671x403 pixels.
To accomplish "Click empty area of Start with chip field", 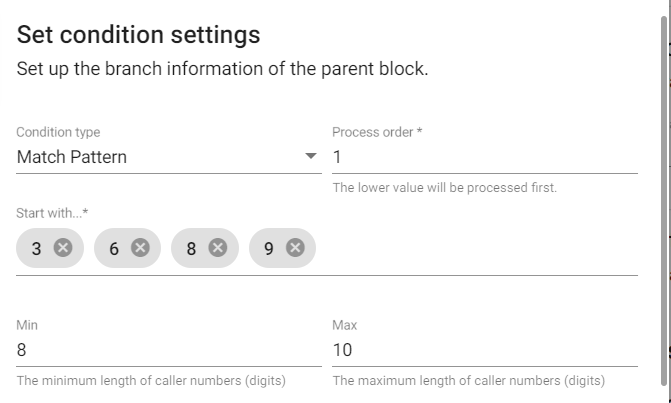I will tap(475, 248).
